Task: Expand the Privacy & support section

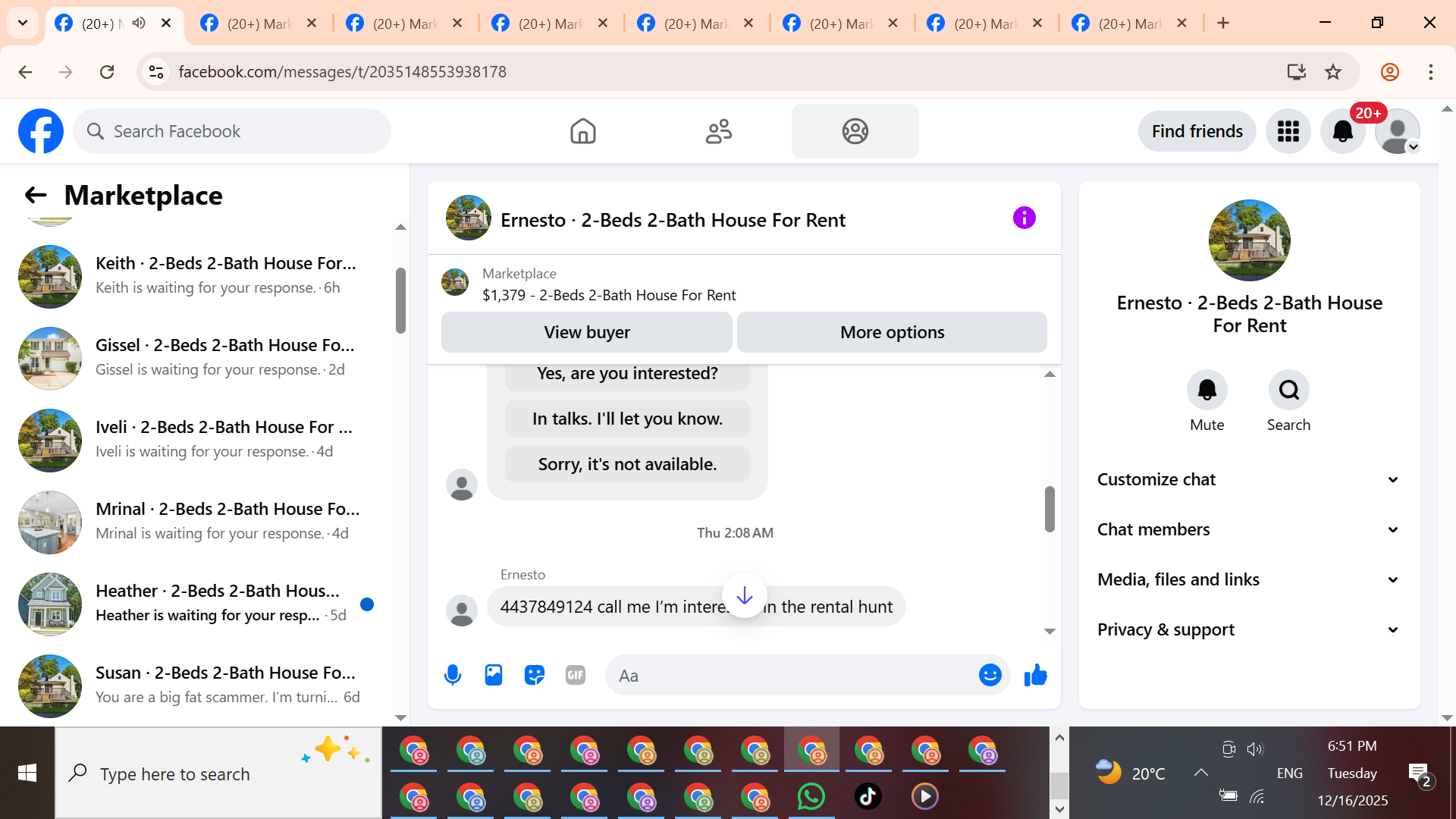Action: [1249, 629]
